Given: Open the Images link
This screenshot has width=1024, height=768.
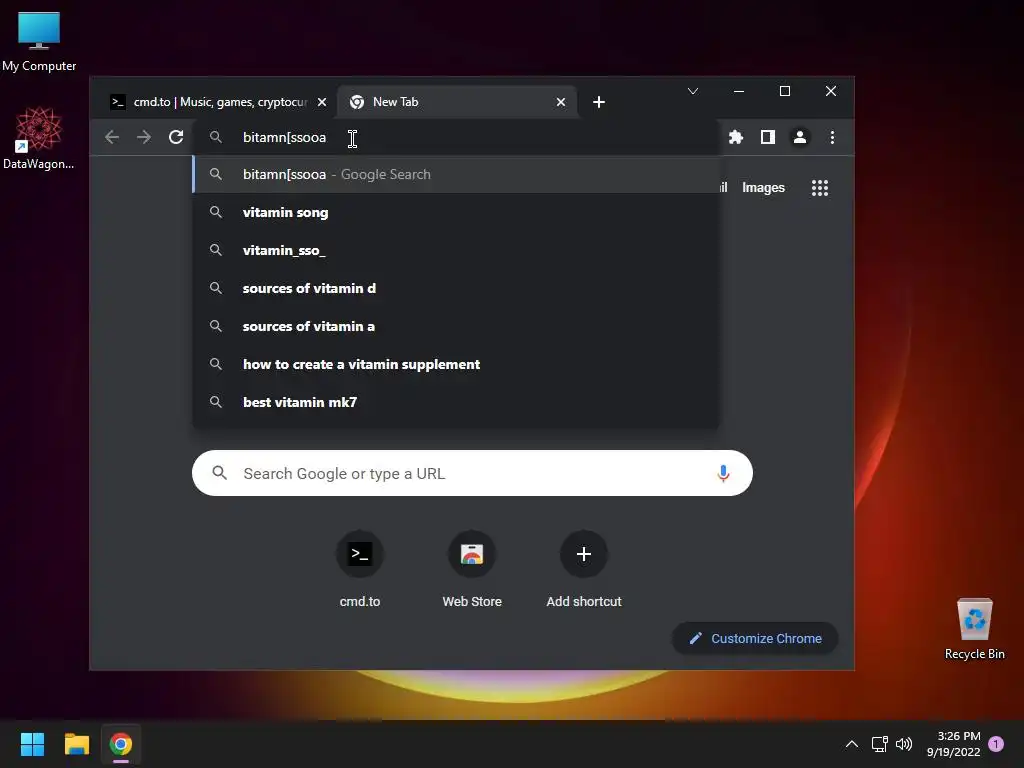Looking at the screenshot, I should tap(763, 187).
